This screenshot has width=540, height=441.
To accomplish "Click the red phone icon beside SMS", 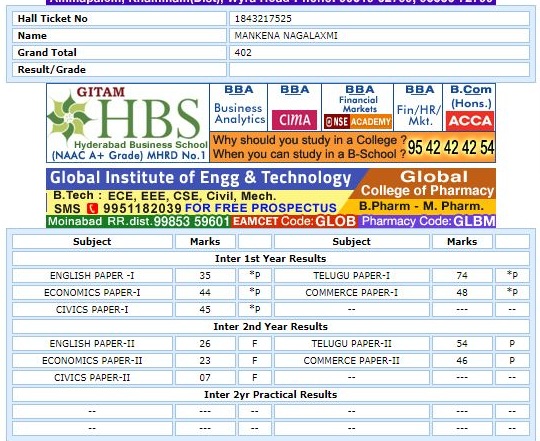I will pos(92,208).
